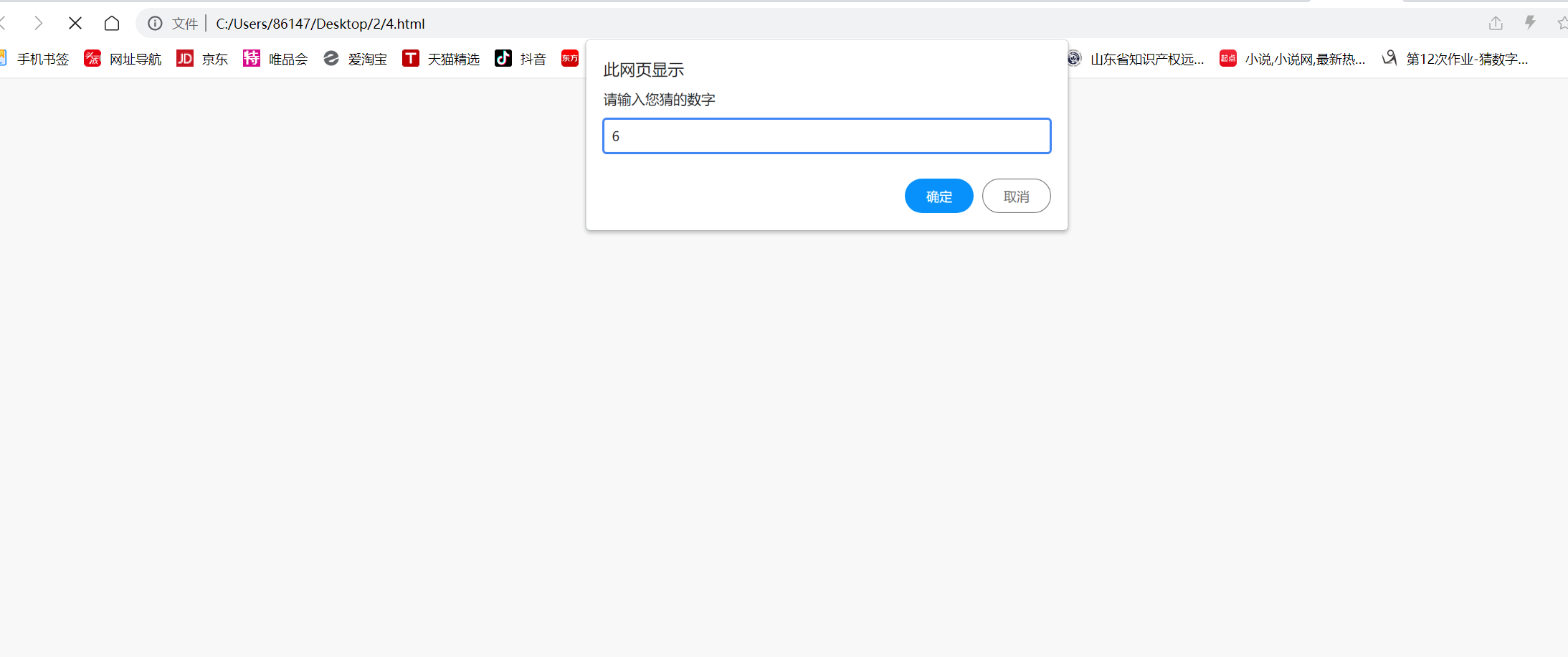This screenshot has height=657, width=1568.
Task: Open the 爱淘宝 bookmark
Action: [x=355, y=59]
